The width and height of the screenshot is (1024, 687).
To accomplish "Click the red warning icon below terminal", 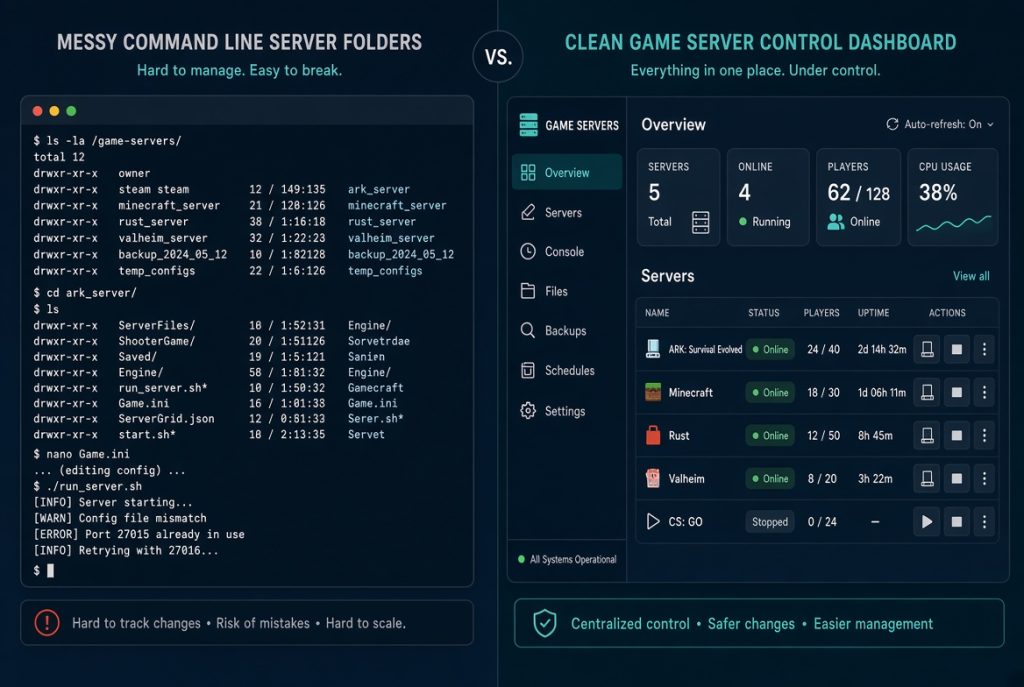I will (46, 622).
